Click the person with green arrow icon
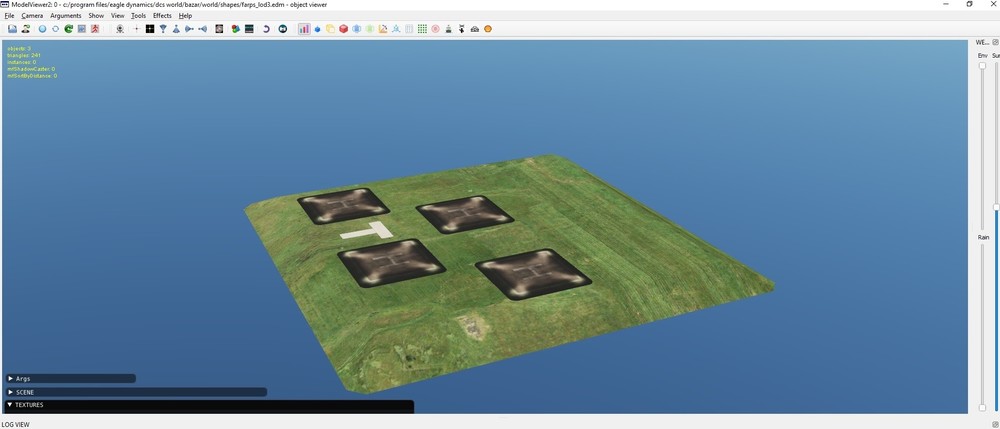 [26, 29]
